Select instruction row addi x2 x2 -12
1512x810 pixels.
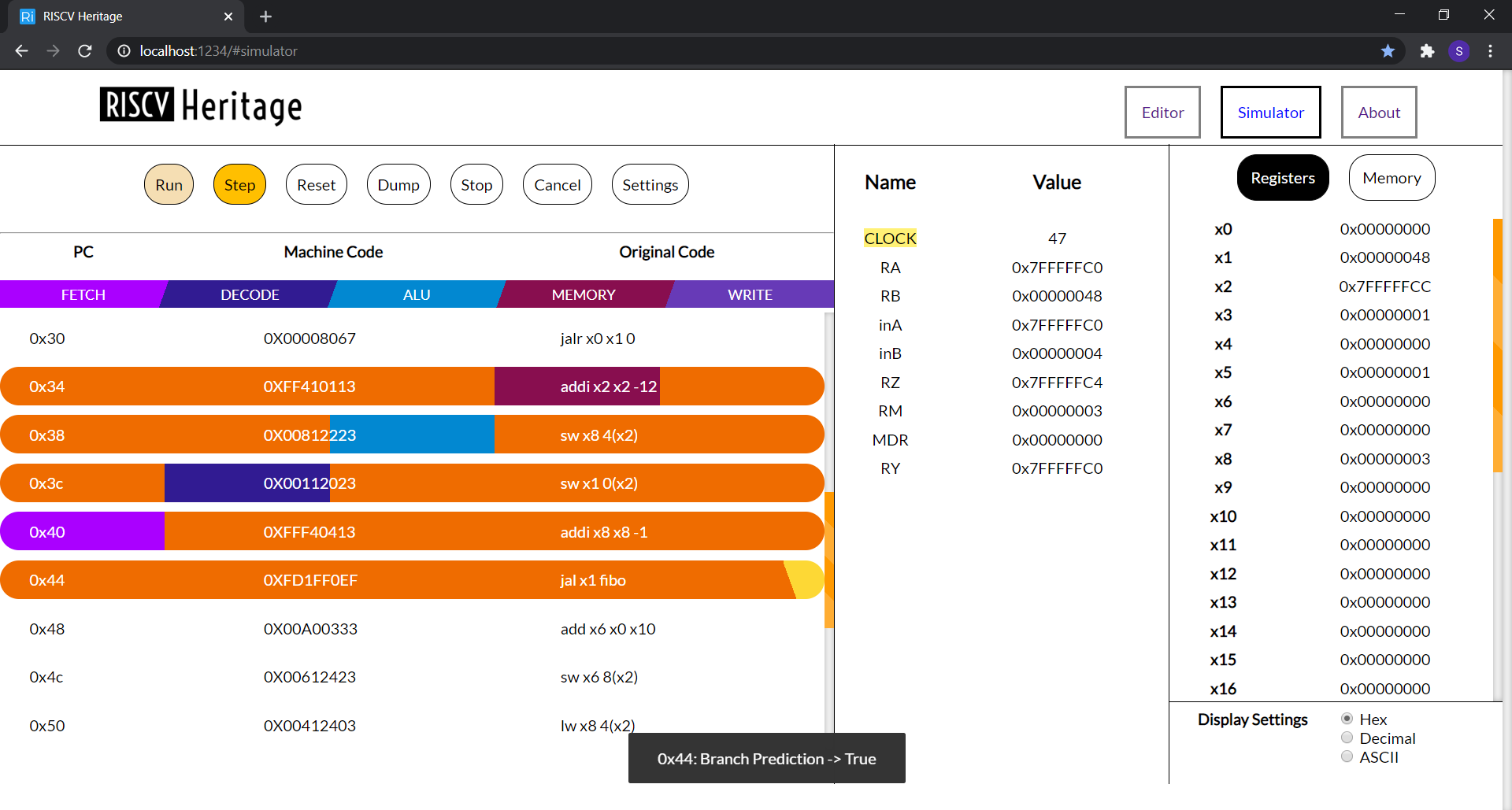(x=412, y=387)
